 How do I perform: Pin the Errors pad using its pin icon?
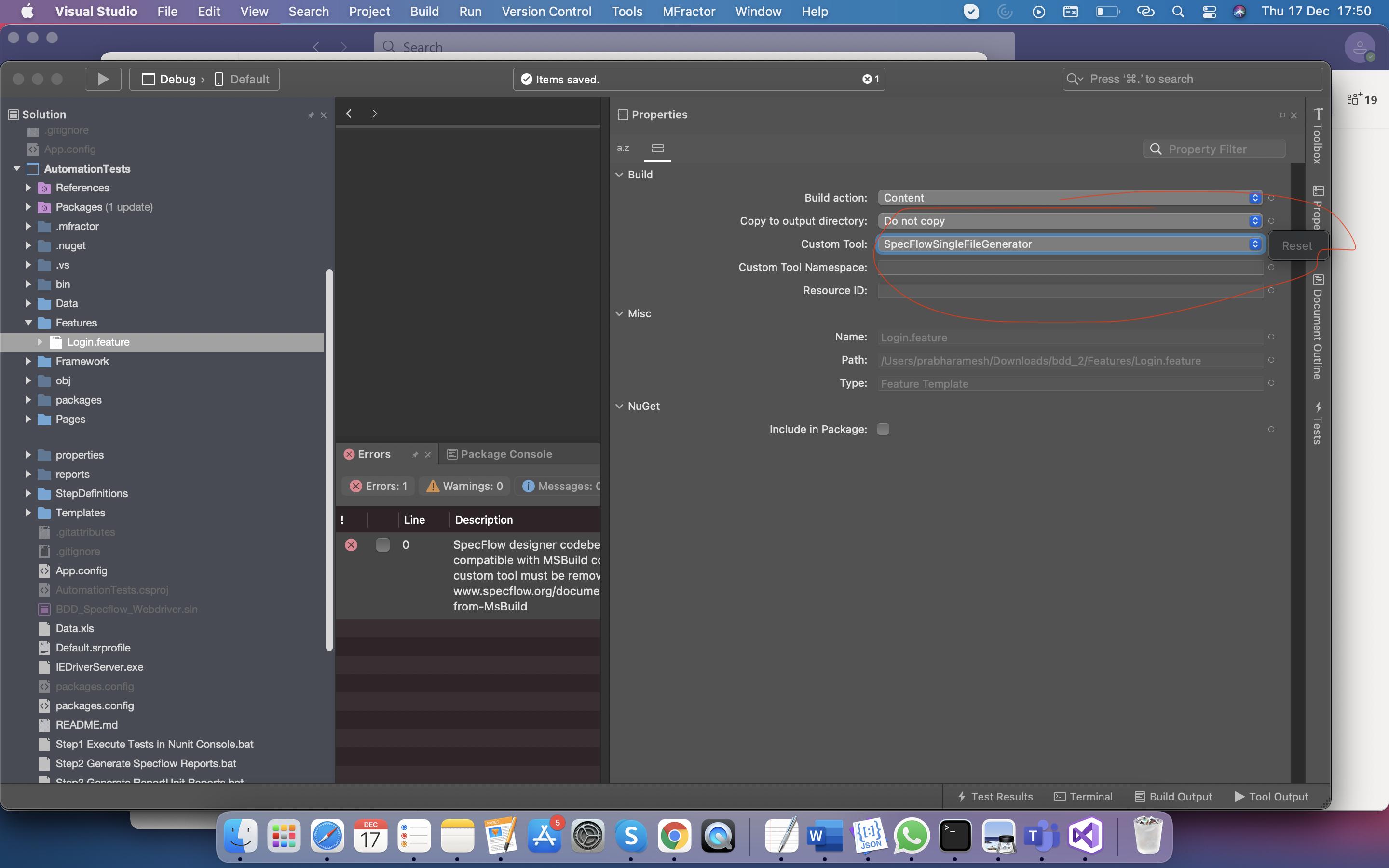pos(415,454)
